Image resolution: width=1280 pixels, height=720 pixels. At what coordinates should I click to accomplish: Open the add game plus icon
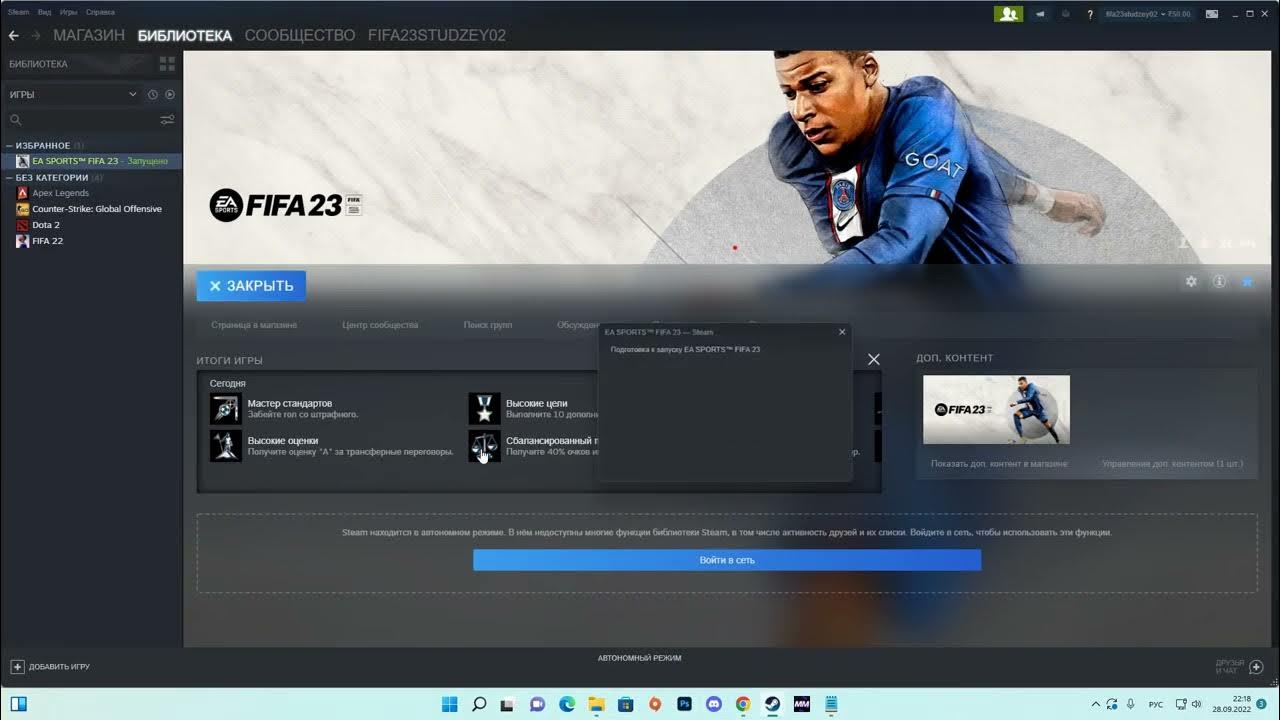pos(17,666)
